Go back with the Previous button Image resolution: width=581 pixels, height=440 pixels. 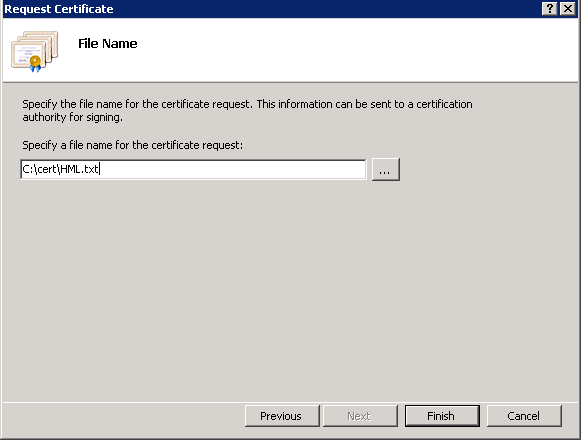[282, 416]
